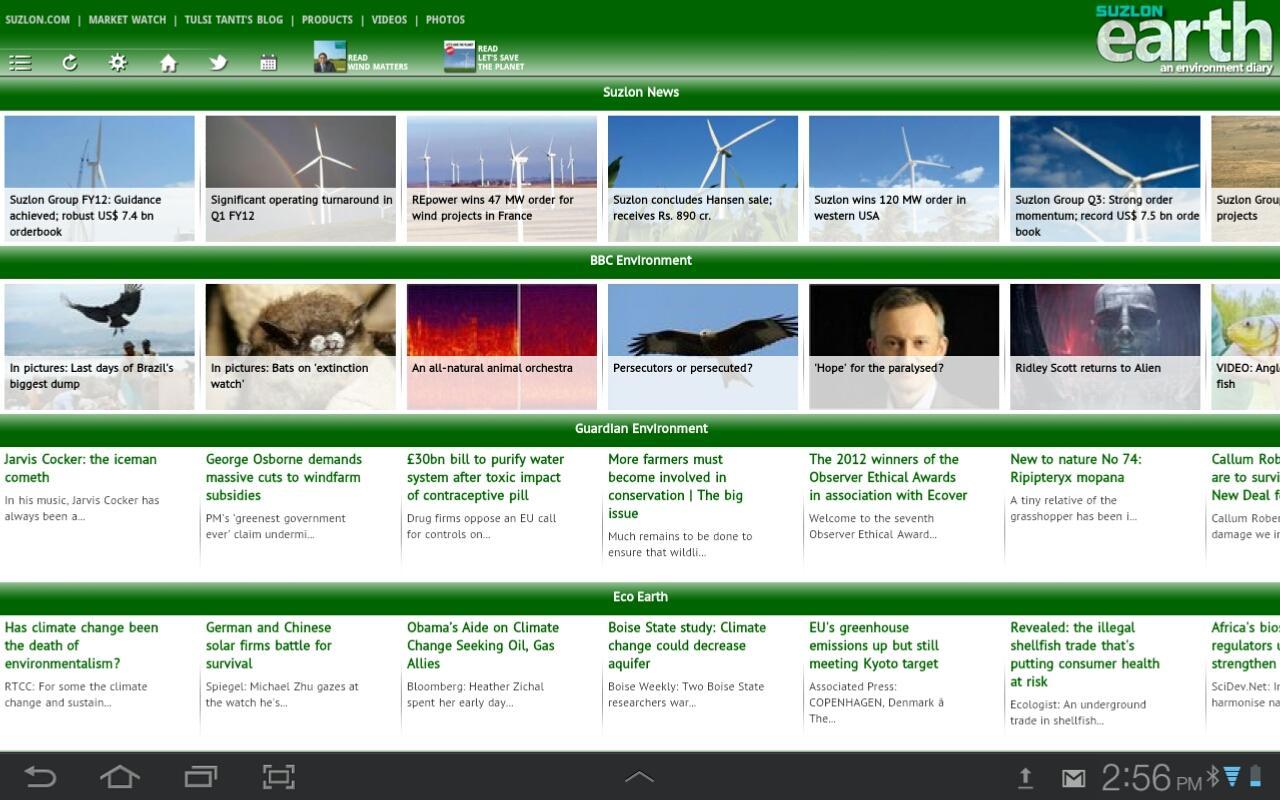
Task: Open SUZLON.COM menu link
Action: click(37, 19)
